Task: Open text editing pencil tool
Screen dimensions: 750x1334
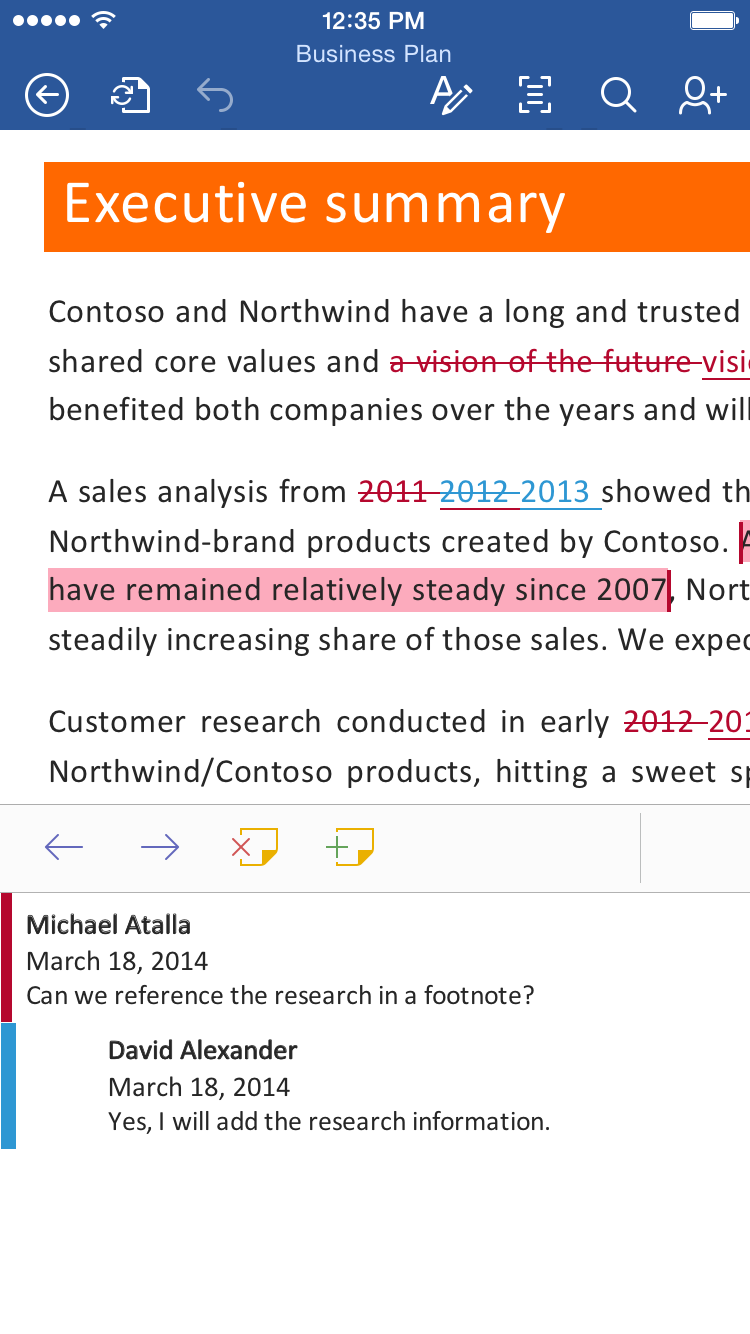Action: point(450,95)
